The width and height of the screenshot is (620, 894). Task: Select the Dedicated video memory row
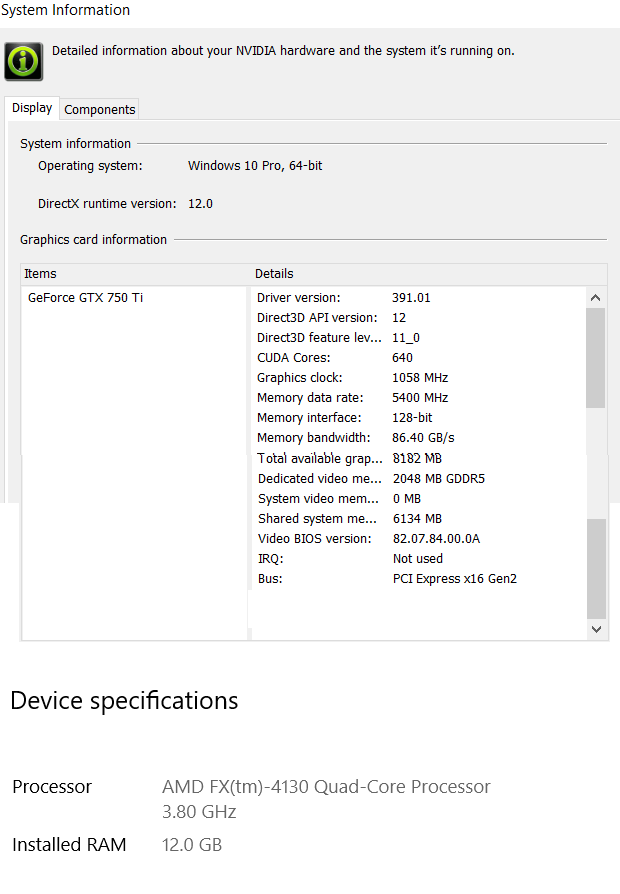(x=418, y=478)
